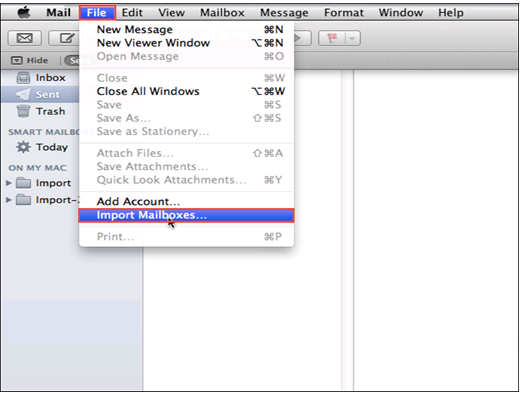Viewport: 523px width, 393px height.
Task: Select the Import-2 folder
Action: (57, 200)
